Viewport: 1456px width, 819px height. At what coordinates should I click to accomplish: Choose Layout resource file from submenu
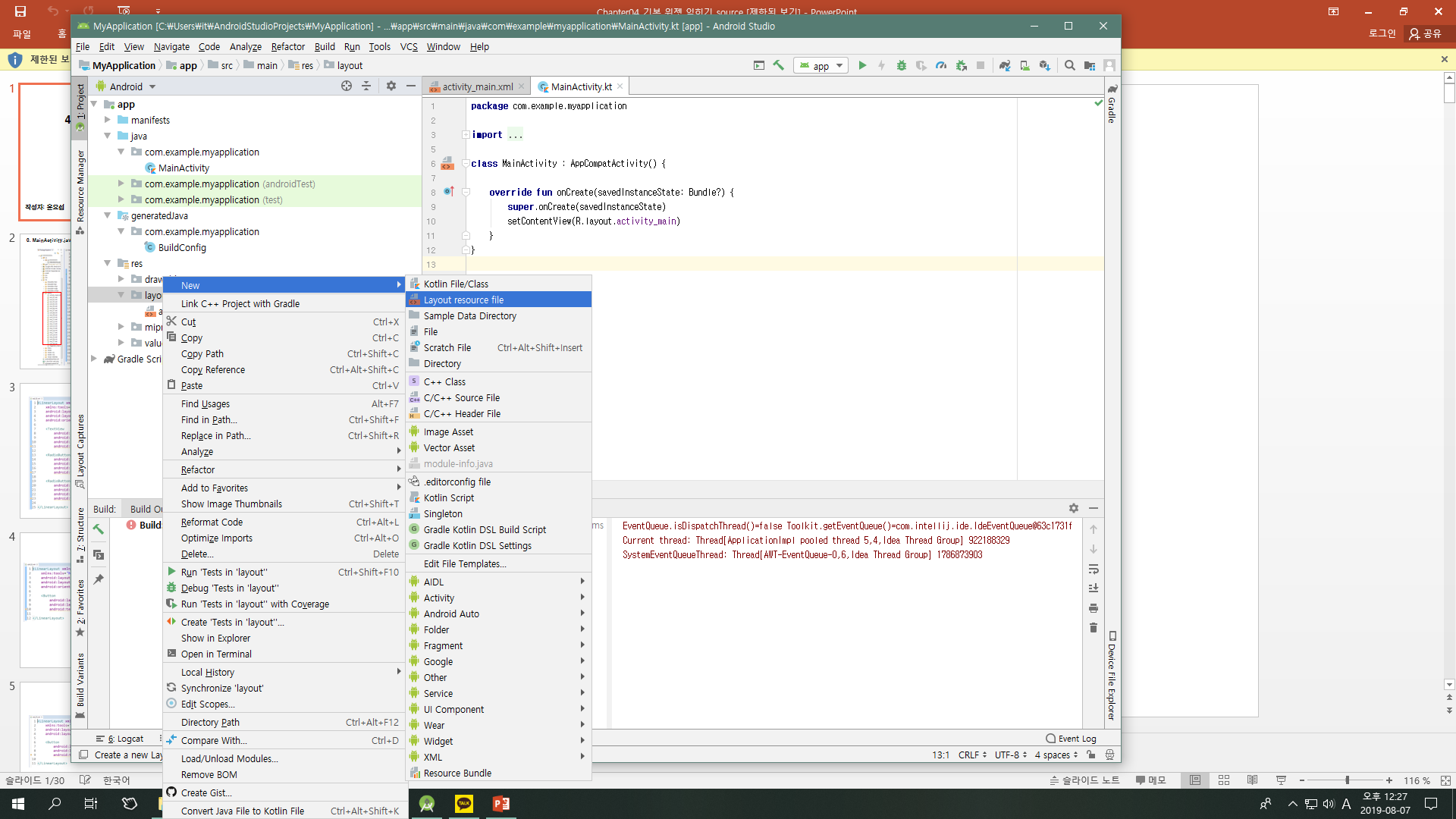pyautogui.click(x=463, y=300)
